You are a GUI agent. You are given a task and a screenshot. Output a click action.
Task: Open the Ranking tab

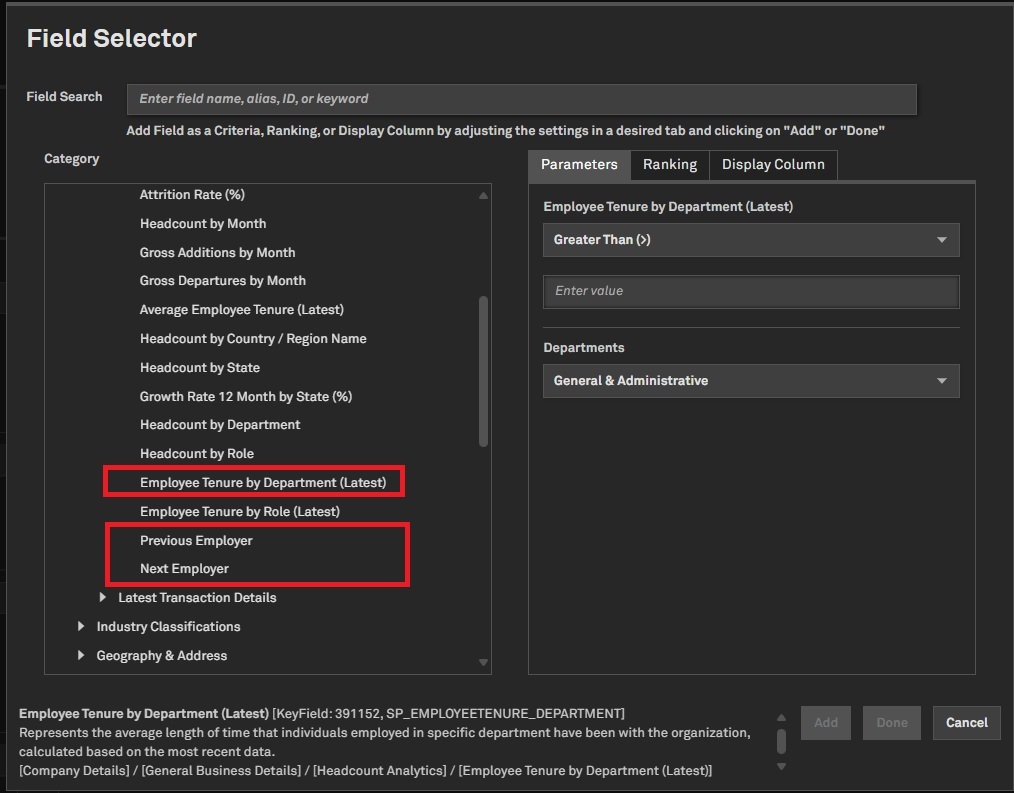(670, 165)
